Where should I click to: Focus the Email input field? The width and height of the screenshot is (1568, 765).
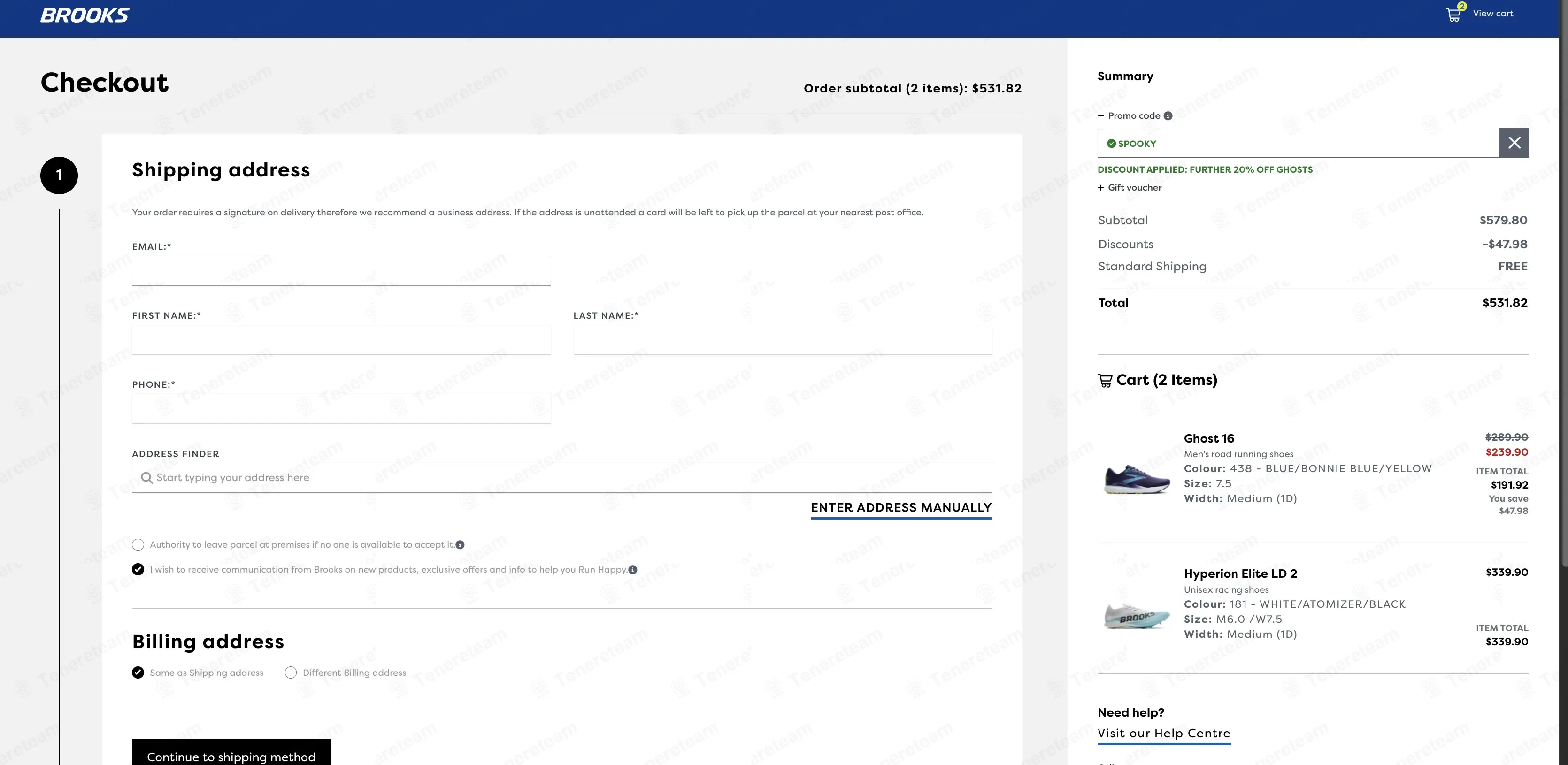[341, 271]
